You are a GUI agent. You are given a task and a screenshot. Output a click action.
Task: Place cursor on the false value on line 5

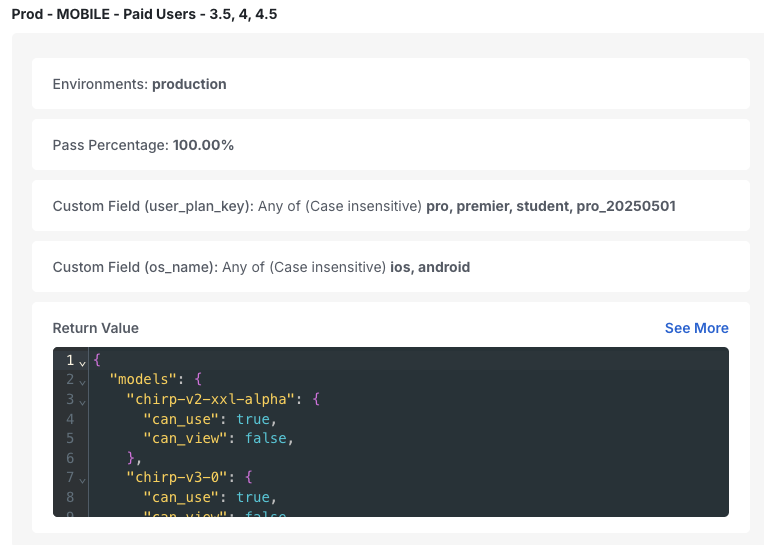(266, 438)
